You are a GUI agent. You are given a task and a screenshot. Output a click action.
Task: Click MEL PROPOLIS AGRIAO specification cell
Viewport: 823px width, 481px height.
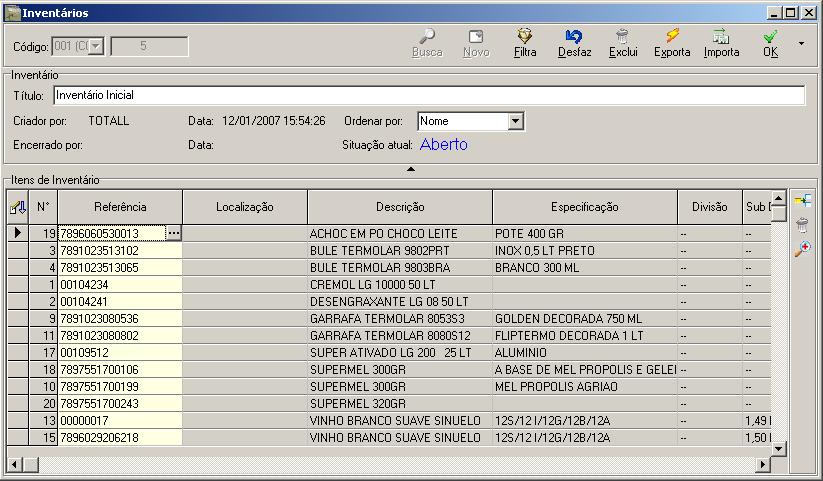click(585, 386)
